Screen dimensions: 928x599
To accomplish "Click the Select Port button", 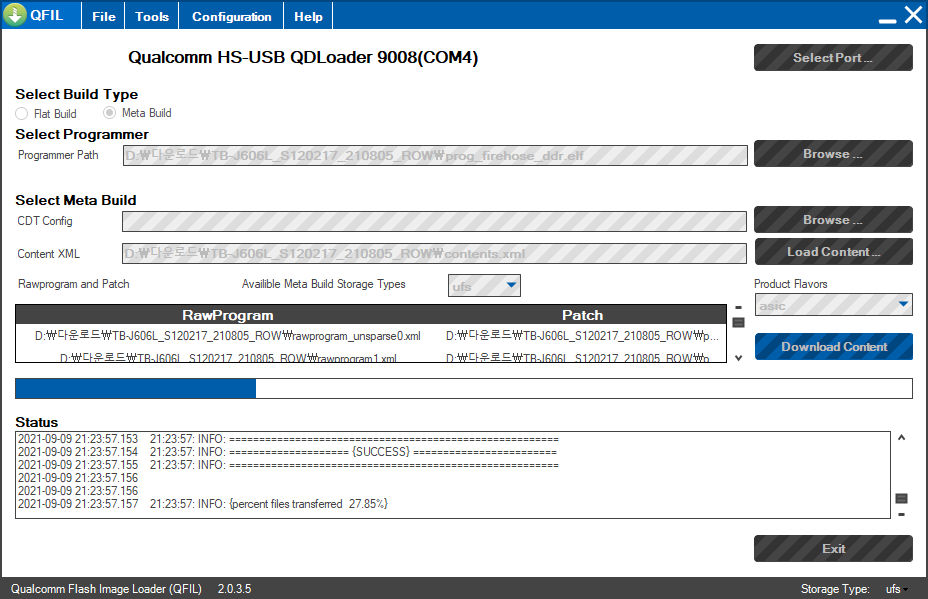I will click(833, 57).
